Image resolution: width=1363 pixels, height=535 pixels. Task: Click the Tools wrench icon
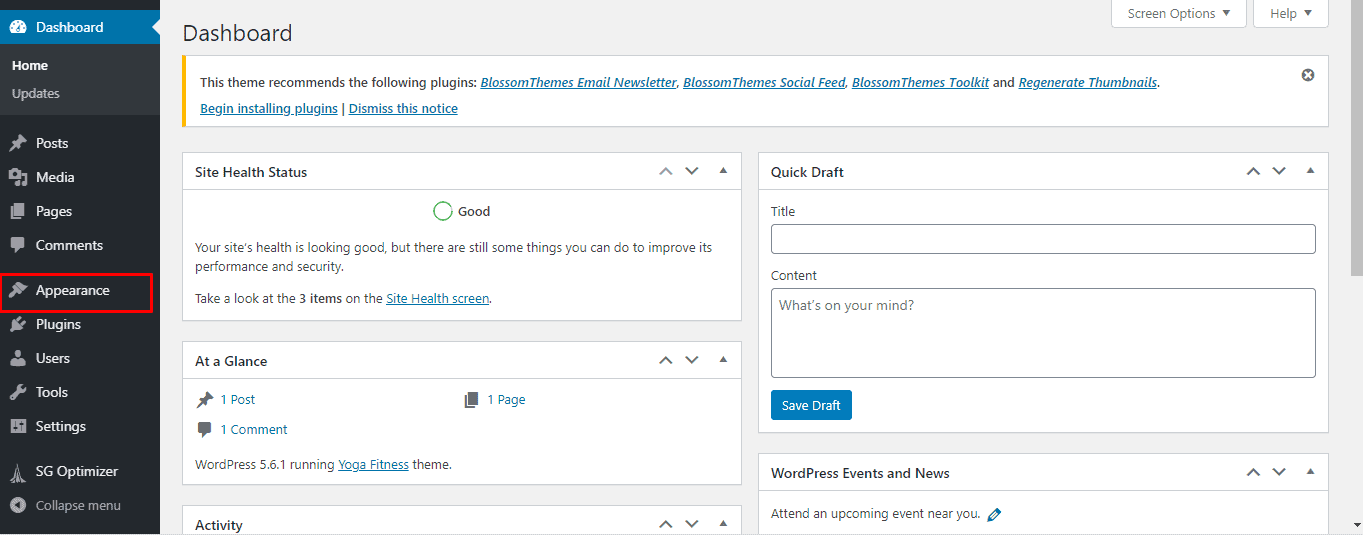pos(17,392)
